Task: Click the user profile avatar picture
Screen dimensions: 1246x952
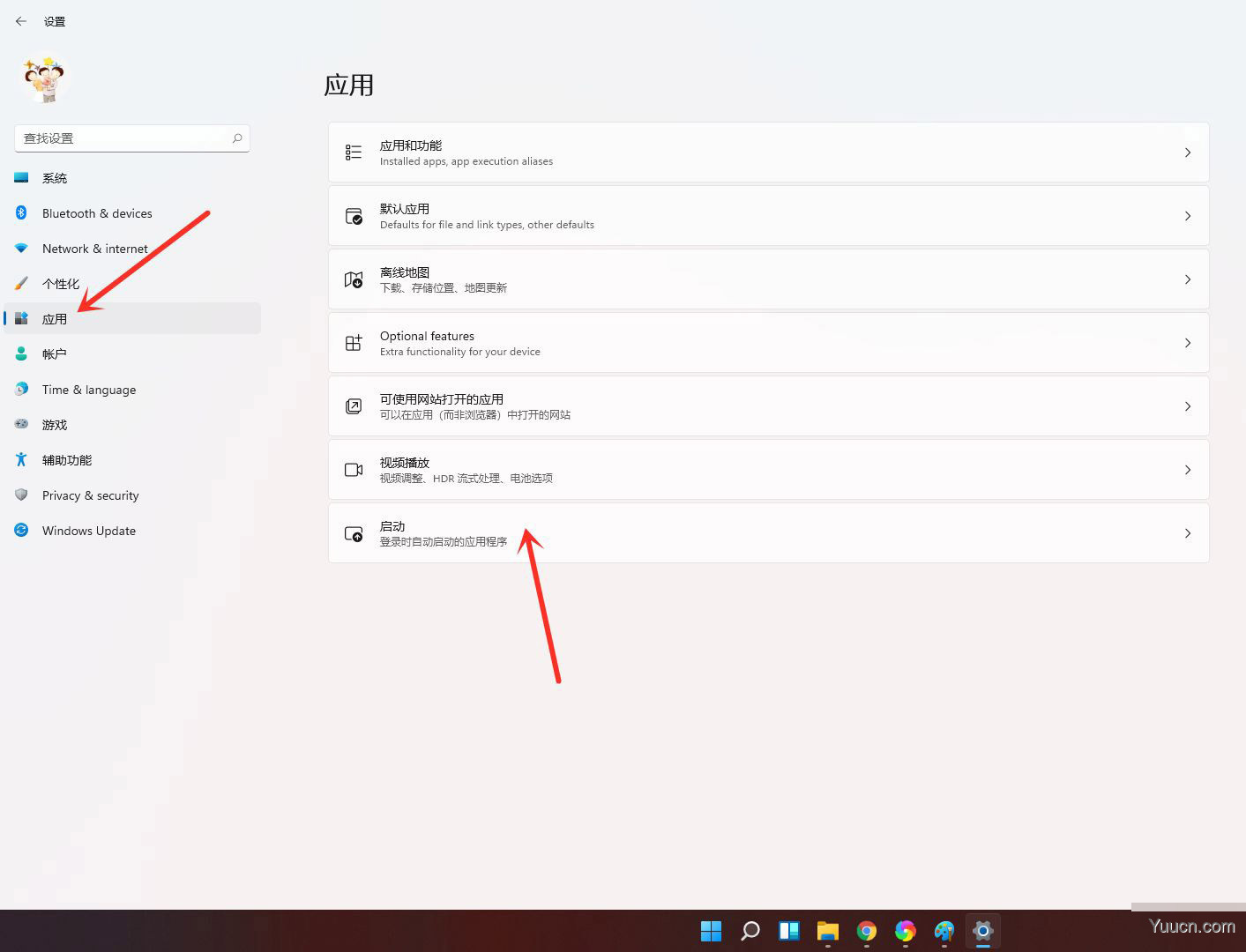Action: pos(45,79)
